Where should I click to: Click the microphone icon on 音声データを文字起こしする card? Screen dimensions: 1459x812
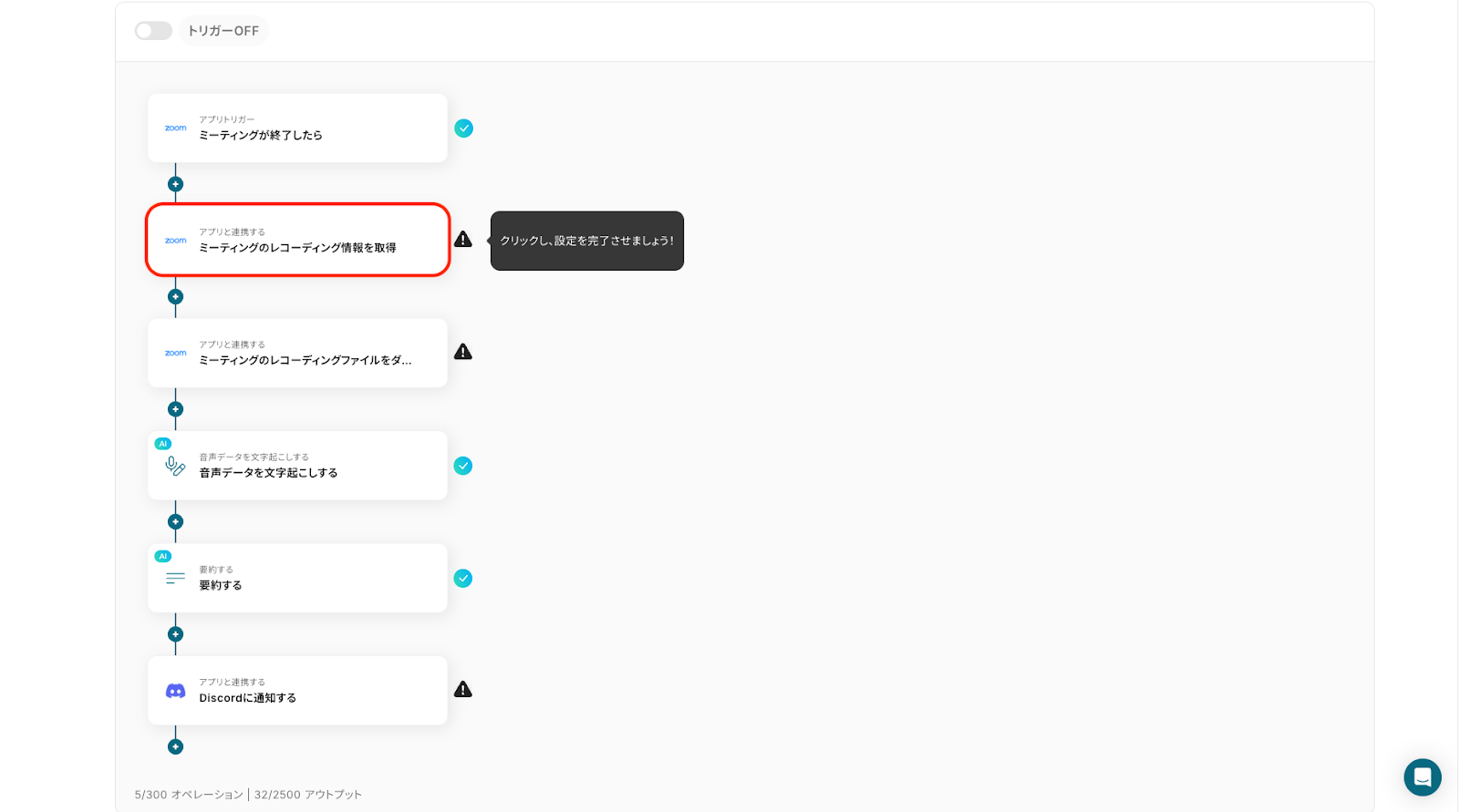[x=175, y=467]
